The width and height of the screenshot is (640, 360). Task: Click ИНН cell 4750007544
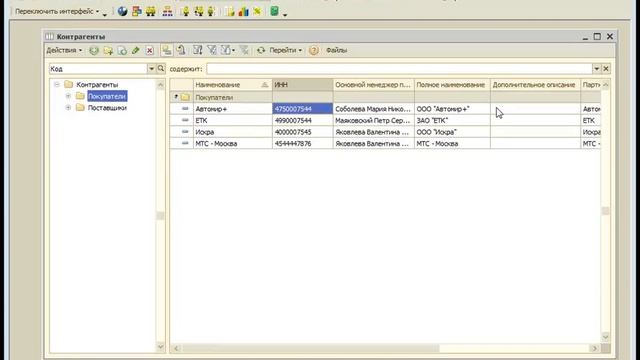click(302, 109)
